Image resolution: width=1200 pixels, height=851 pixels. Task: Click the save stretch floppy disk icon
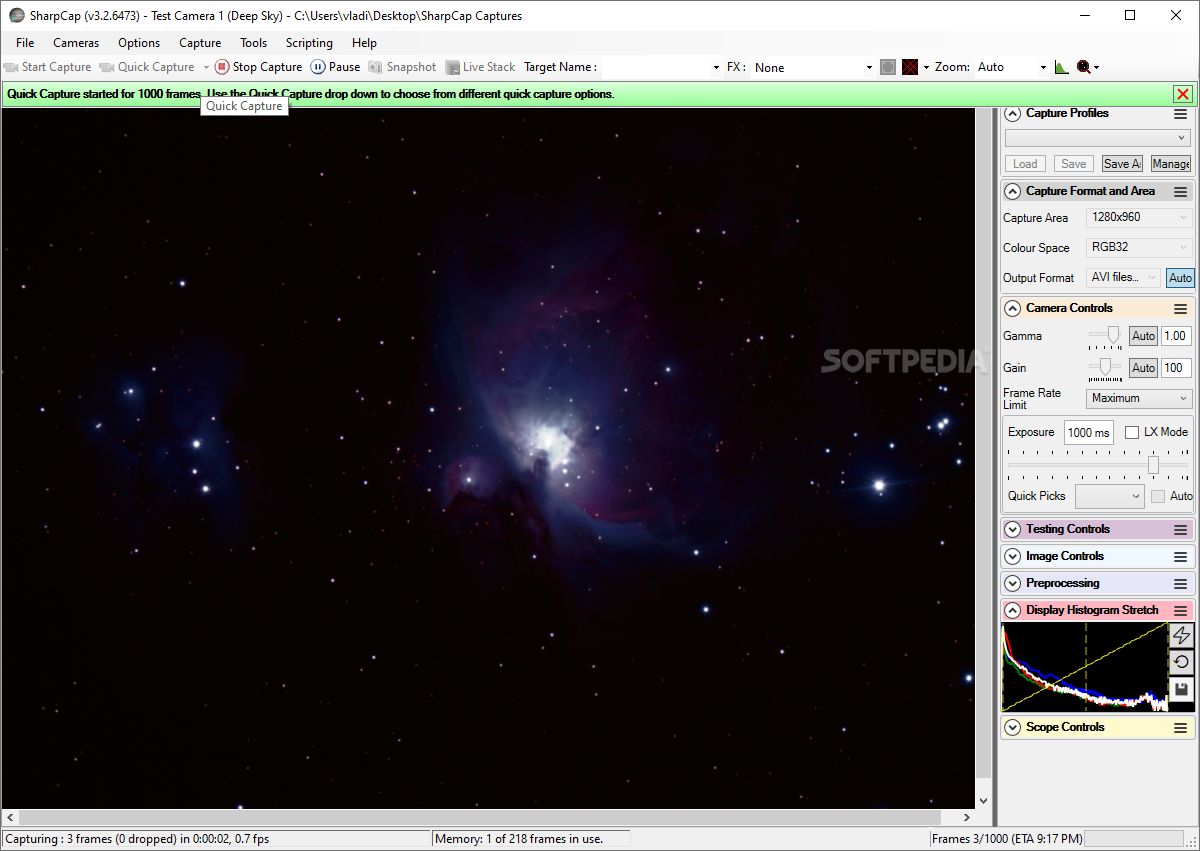[x=1181, y=689]
